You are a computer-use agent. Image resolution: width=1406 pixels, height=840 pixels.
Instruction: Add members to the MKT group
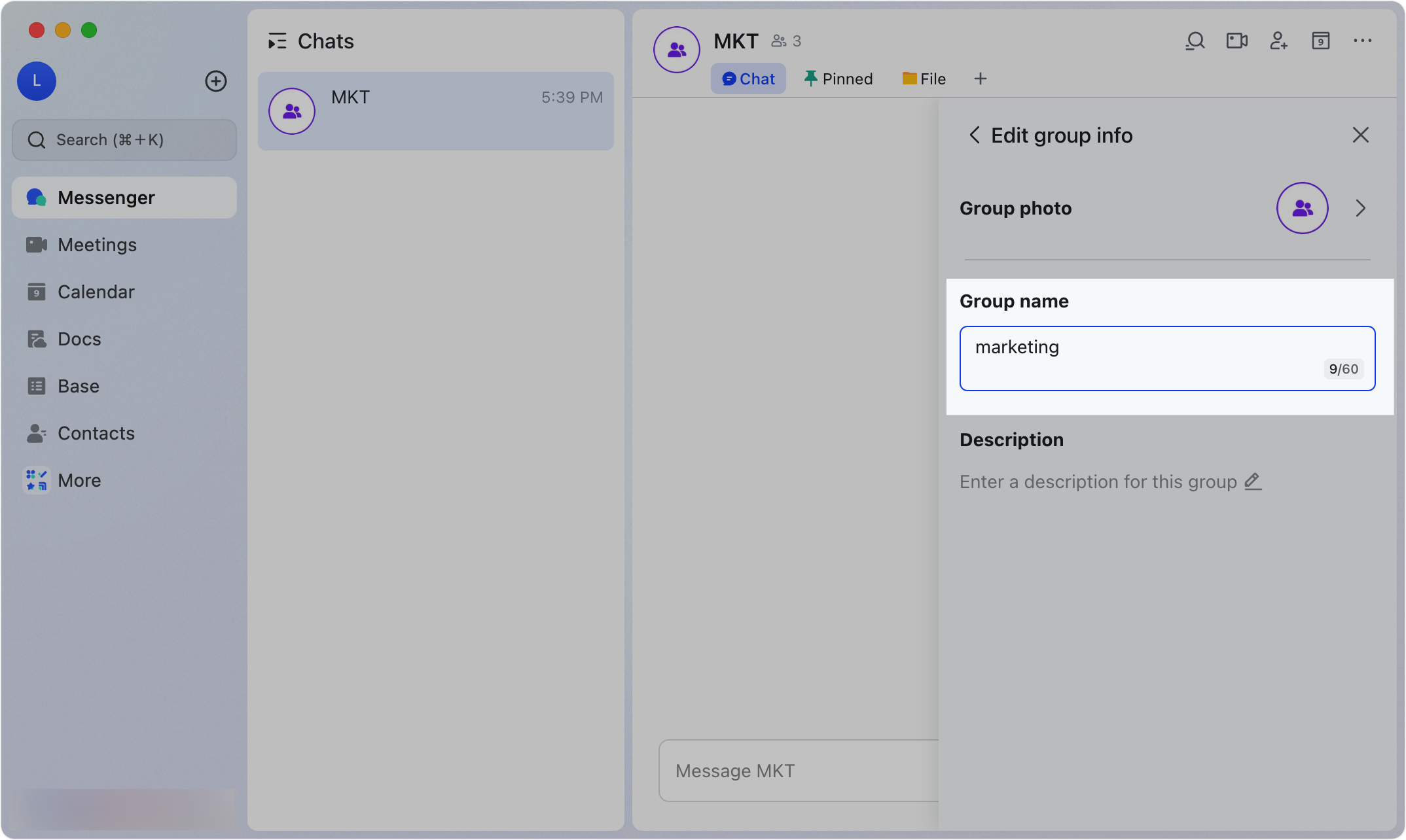pyautogui.click(x=1279, y=41)
